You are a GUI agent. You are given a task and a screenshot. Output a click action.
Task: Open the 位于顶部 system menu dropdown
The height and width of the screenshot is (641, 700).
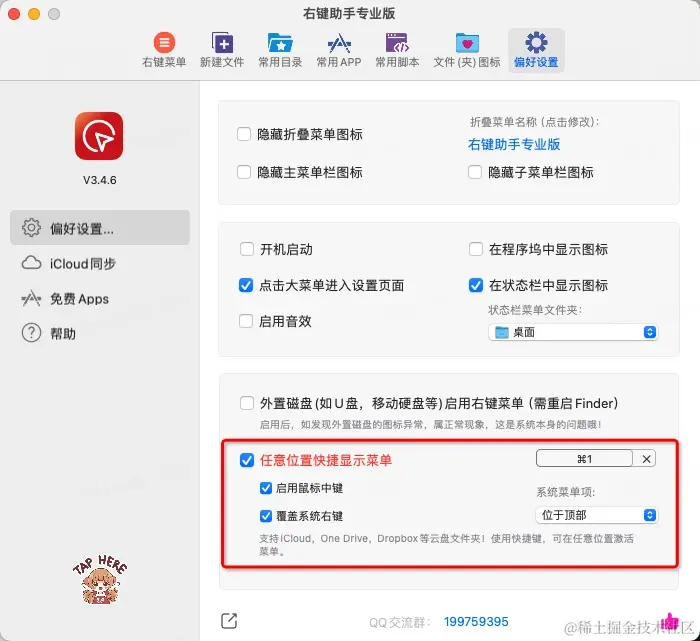[x=596, y=515]
